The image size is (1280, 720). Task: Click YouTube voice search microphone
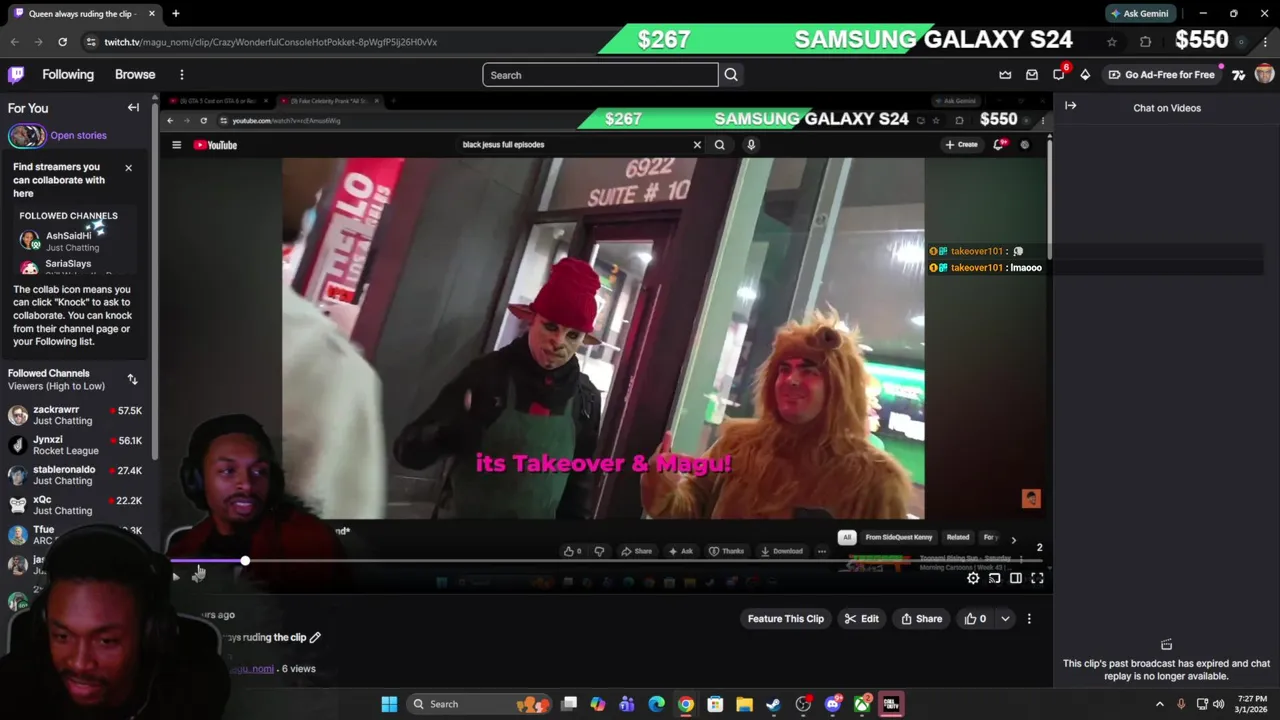click(x=751, y=145)
